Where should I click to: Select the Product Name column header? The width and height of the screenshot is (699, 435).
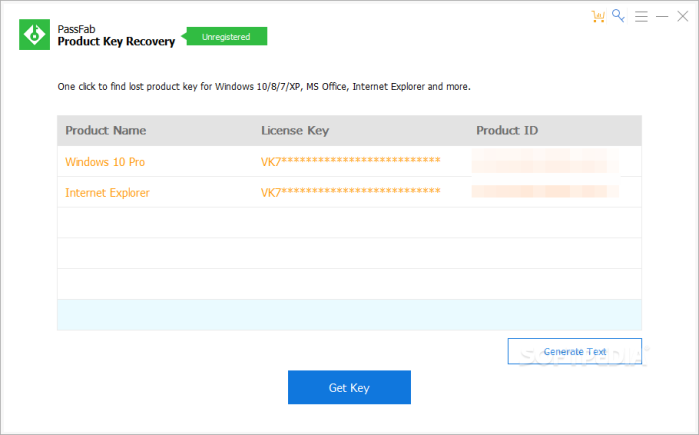click(106, 131)
